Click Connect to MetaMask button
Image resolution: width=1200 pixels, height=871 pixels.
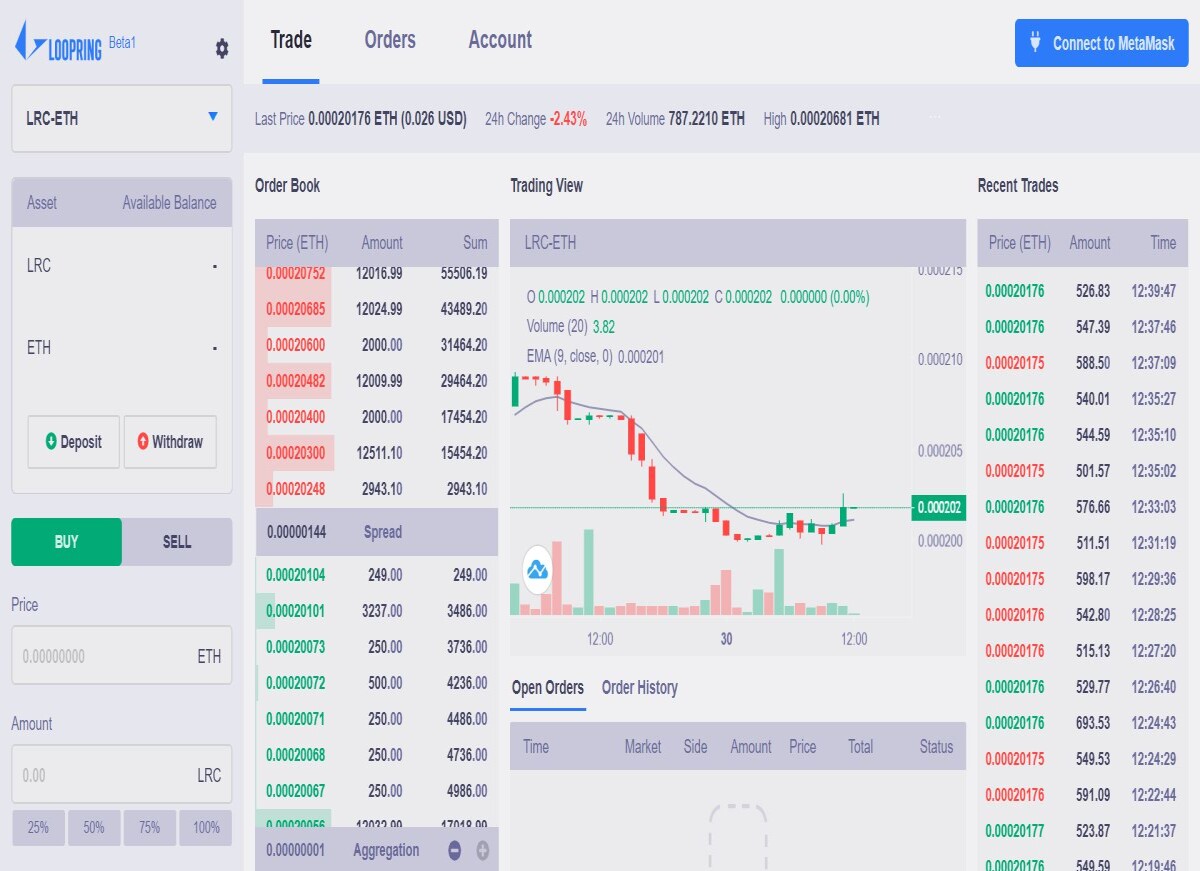1102,43
